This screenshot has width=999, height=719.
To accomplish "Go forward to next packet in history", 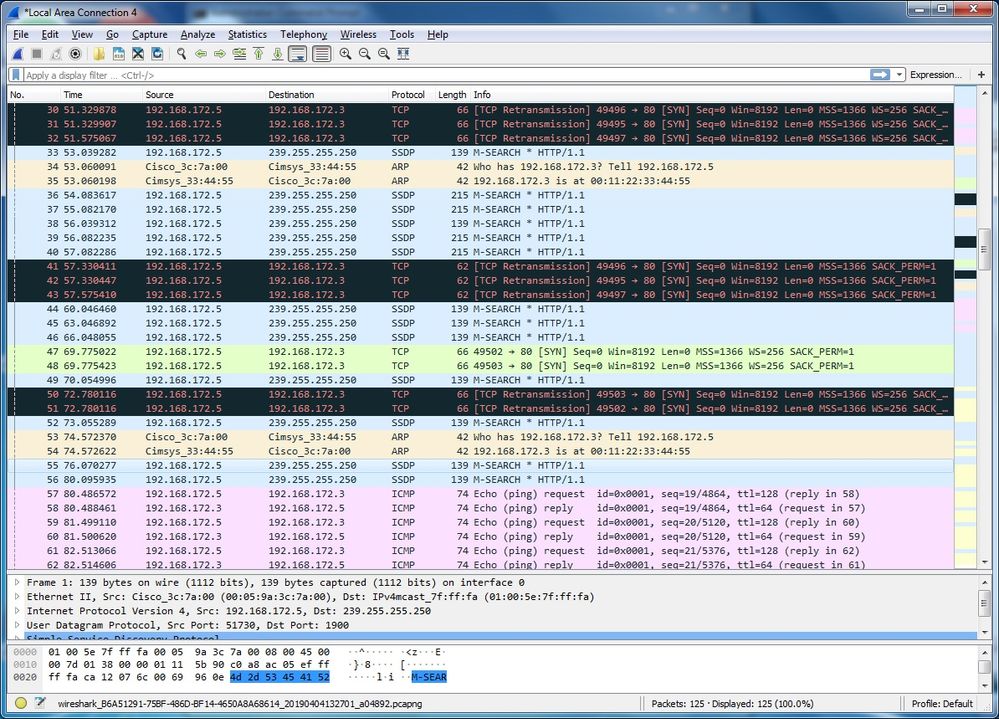I will 220,54.
